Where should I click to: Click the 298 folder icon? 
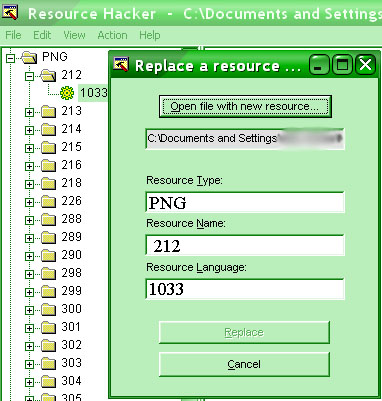[49, 274]
